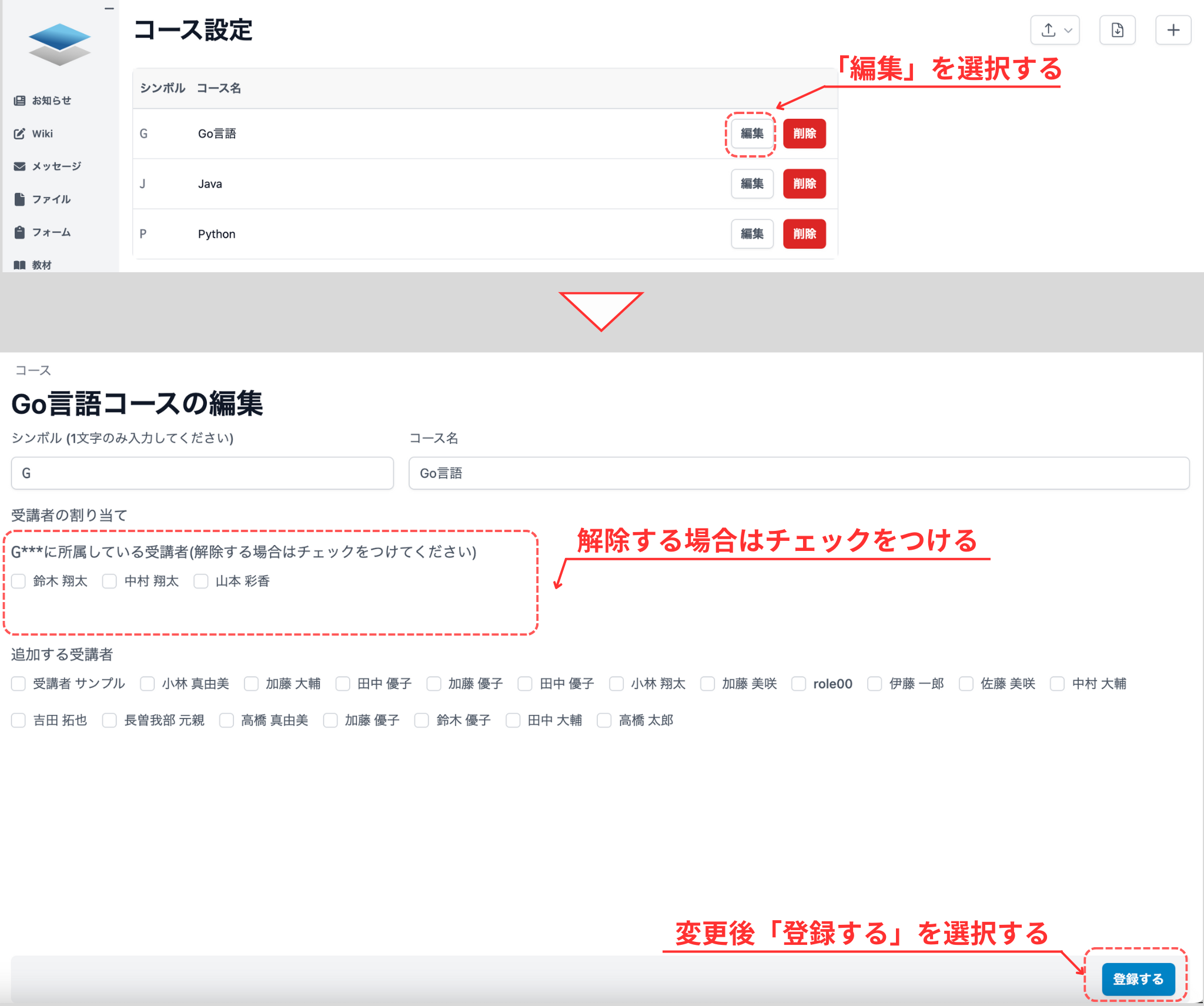
Task: Open the フォーム section
Action: click(51, 232)
